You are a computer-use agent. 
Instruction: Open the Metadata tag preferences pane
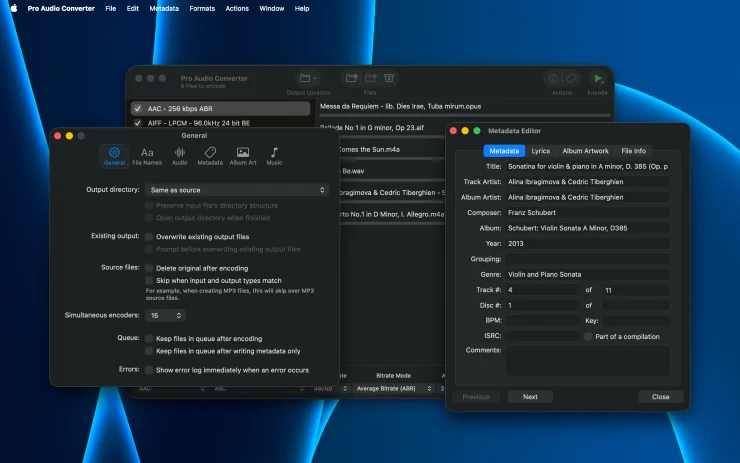(210, 156)
